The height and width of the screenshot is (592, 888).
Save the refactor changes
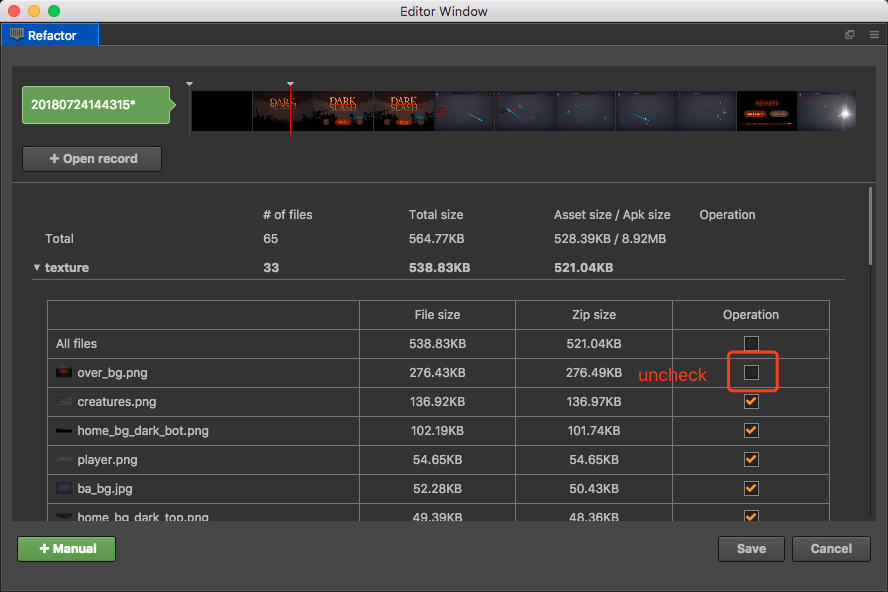[x=751, y=548]
